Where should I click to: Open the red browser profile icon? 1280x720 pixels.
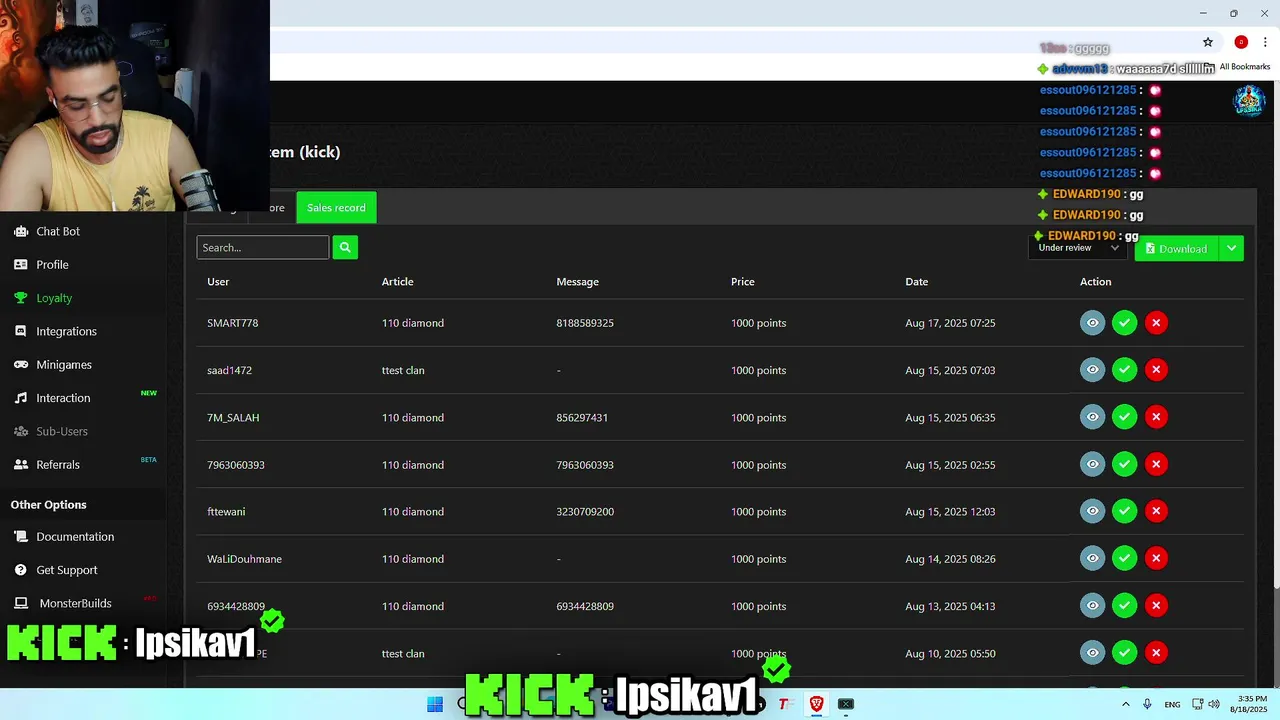pos(1241,42)
